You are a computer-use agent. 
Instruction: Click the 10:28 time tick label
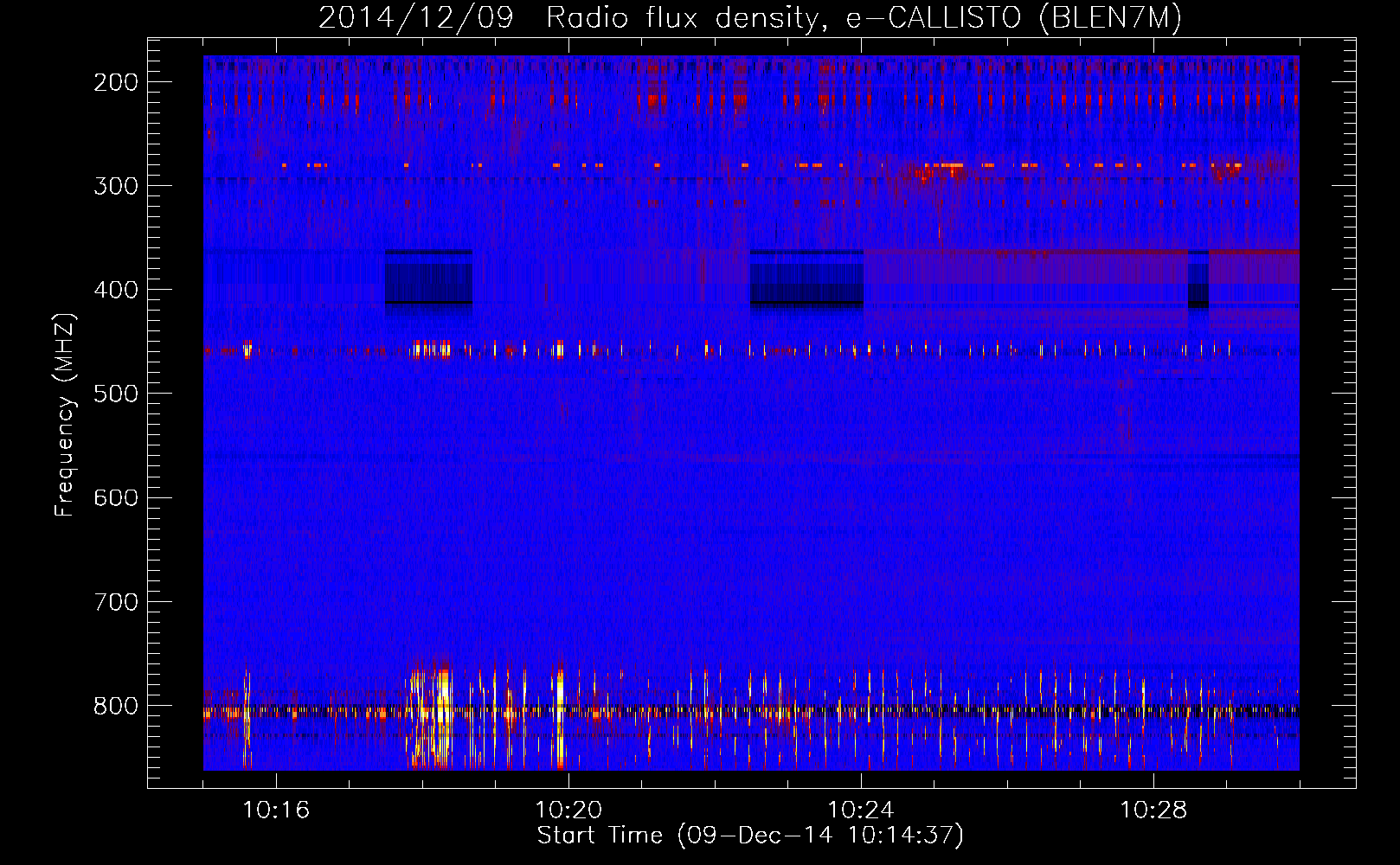(x=1153, y=811)
